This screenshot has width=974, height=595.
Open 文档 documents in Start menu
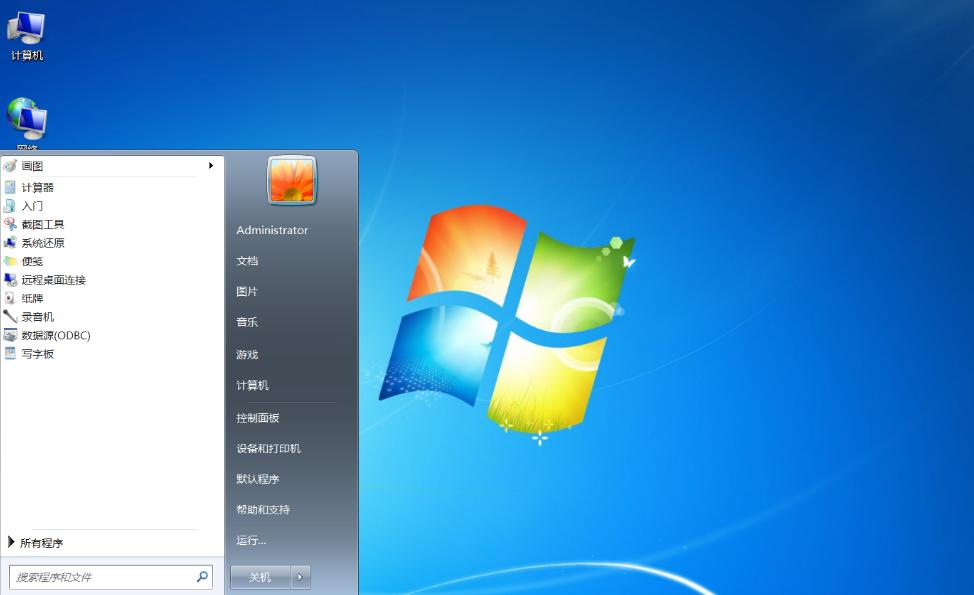point(247,261)
